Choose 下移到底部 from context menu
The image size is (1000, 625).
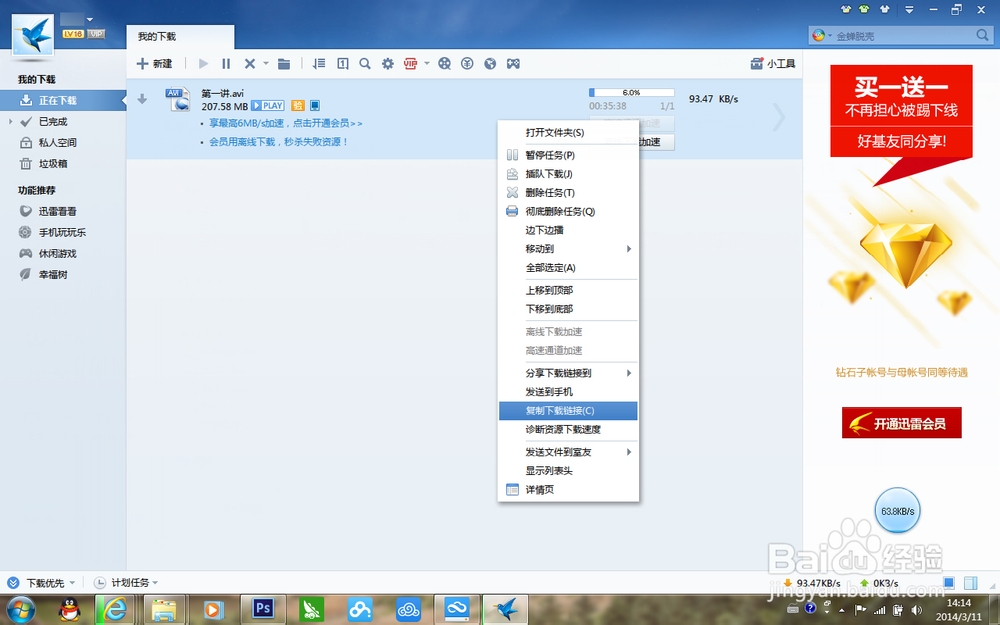point(568,309)
